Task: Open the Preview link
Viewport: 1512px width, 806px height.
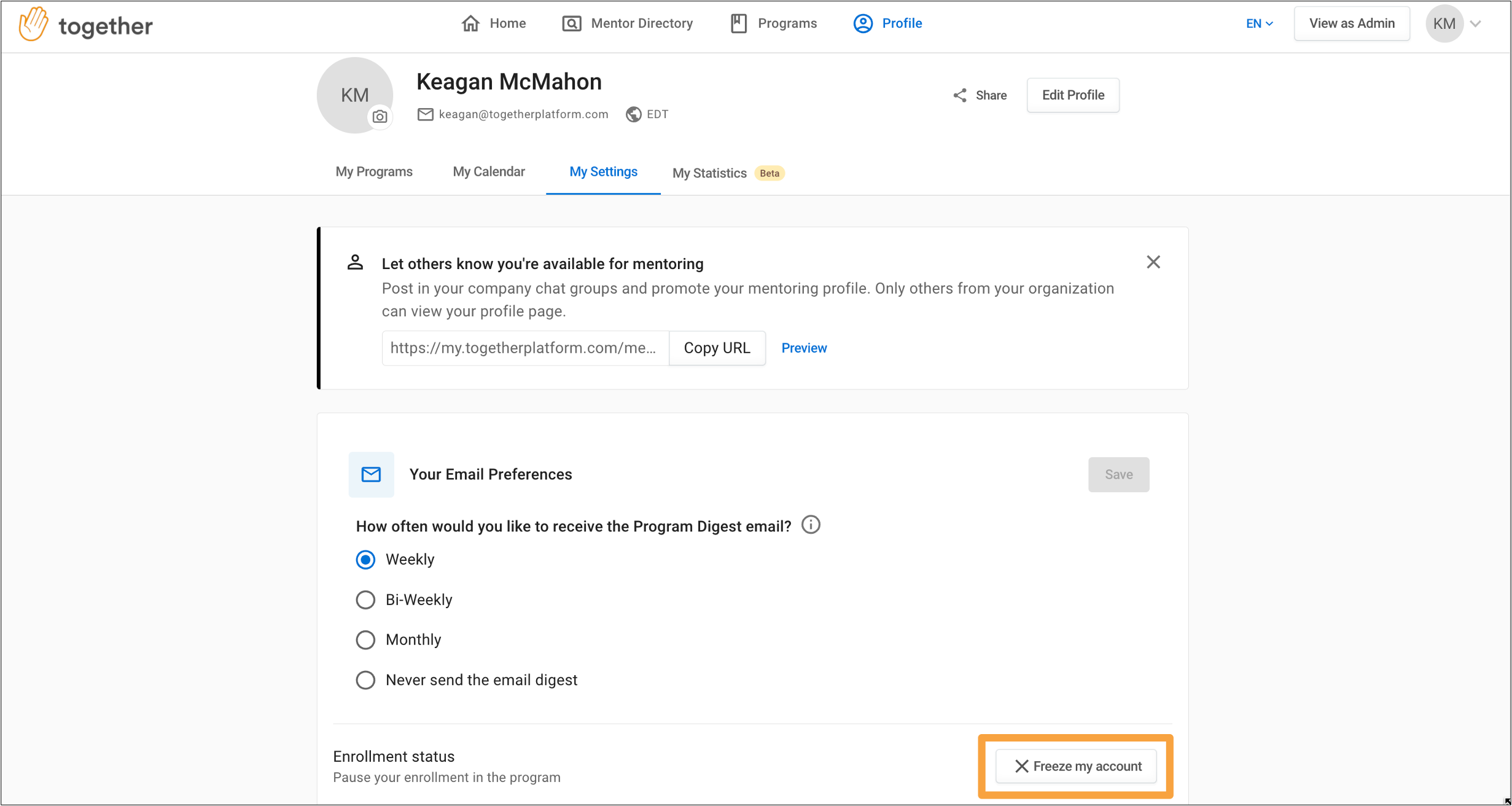Action: (804, 348)
